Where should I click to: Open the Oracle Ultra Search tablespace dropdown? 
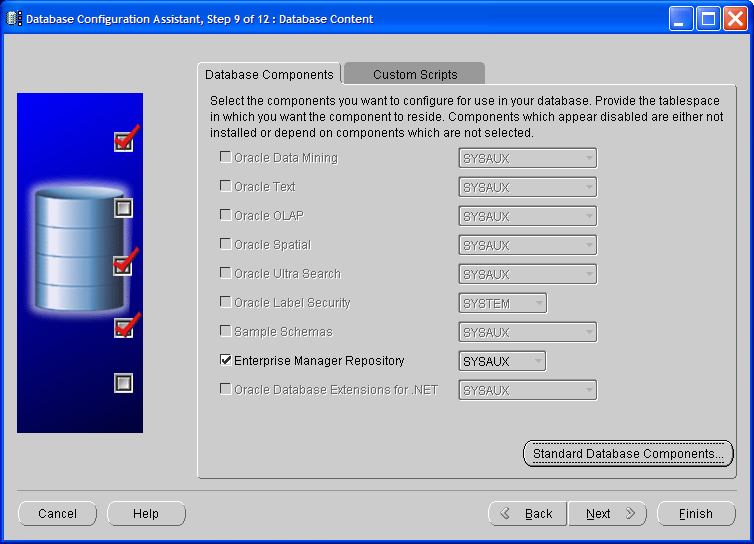[x=528, y=274]
